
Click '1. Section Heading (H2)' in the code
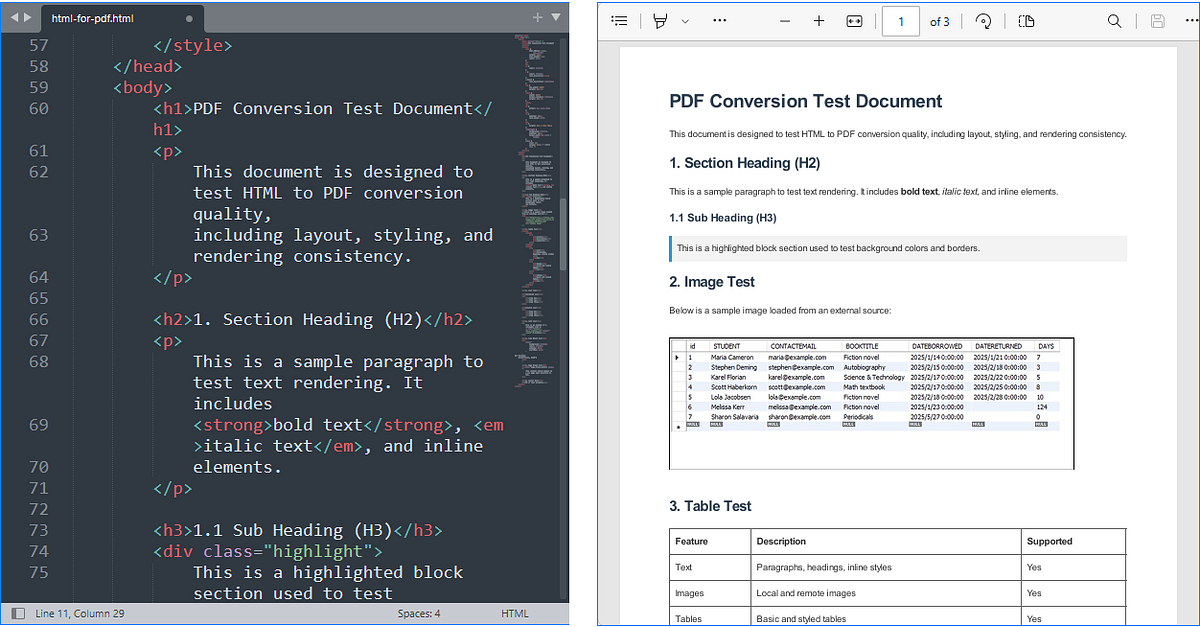[308, 319]
